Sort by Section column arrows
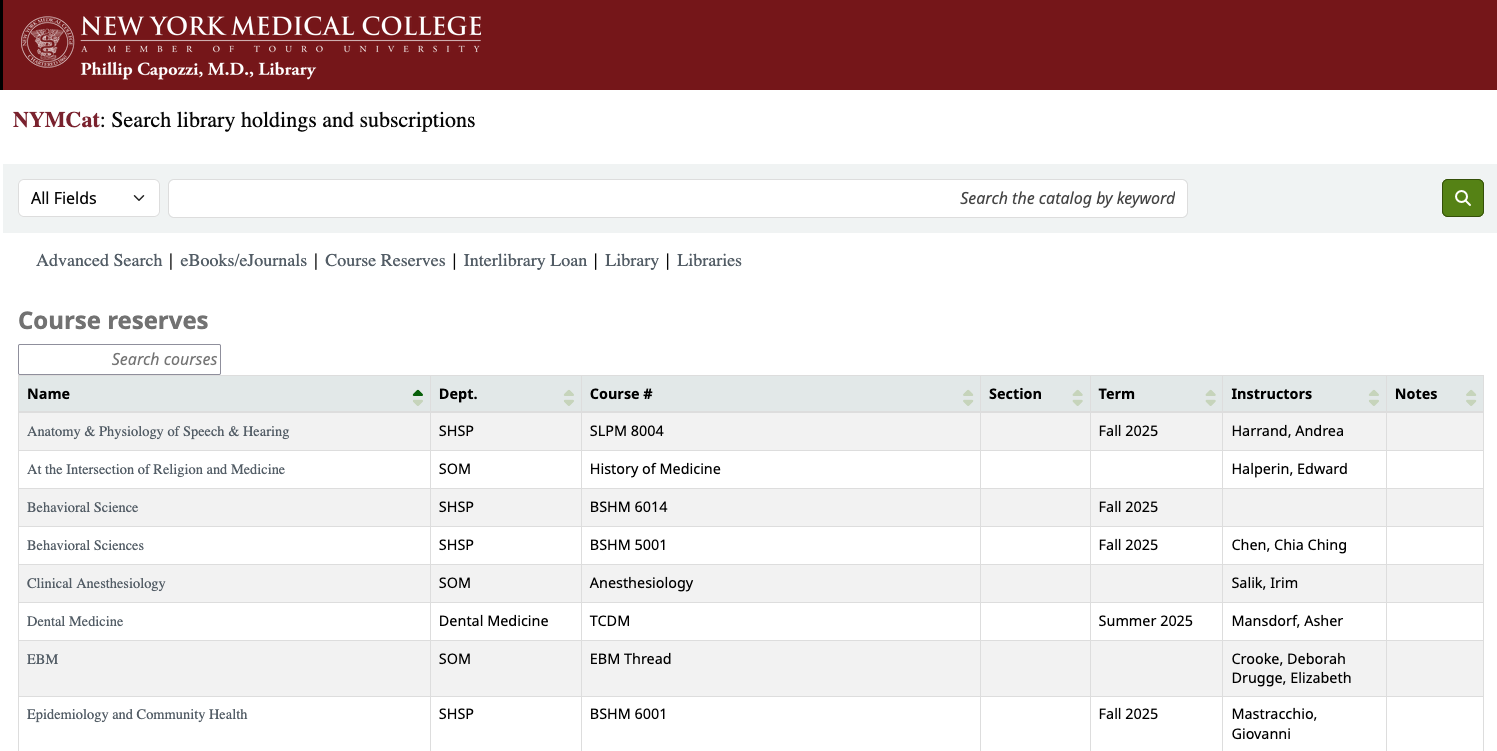Viewport: 1497px width, 751px height. pyautogui.click(x=1077, y=395)
